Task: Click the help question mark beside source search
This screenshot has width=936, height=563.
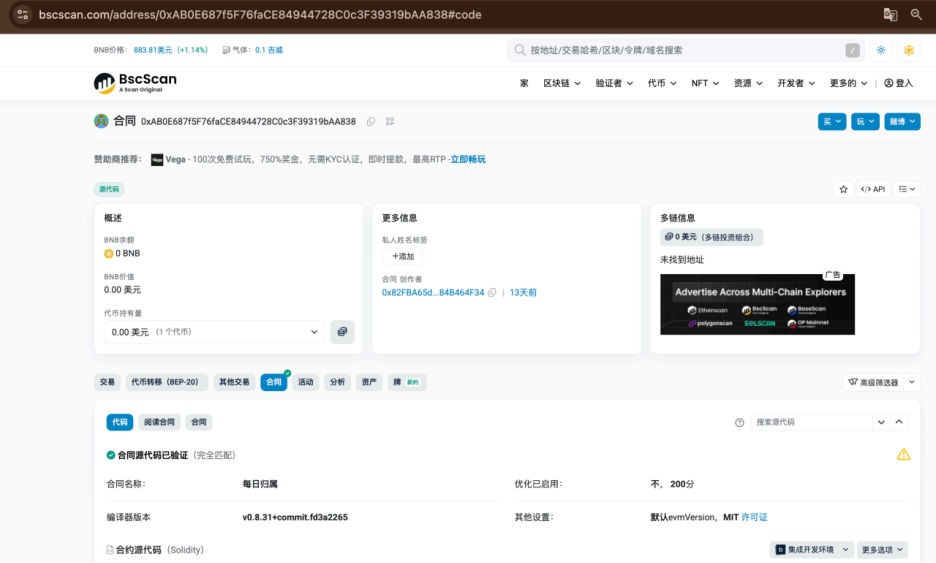Action: (x=740, y=423)
